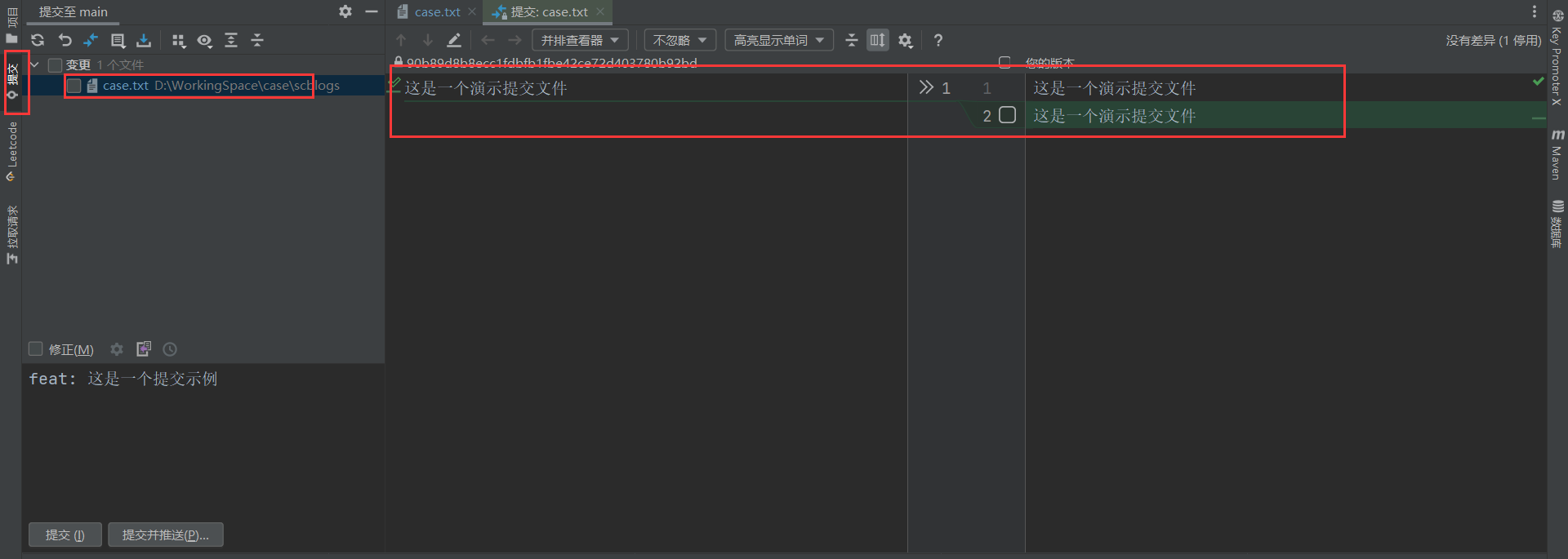Click the rollback (undo arrow) icon

click(65, 40)
